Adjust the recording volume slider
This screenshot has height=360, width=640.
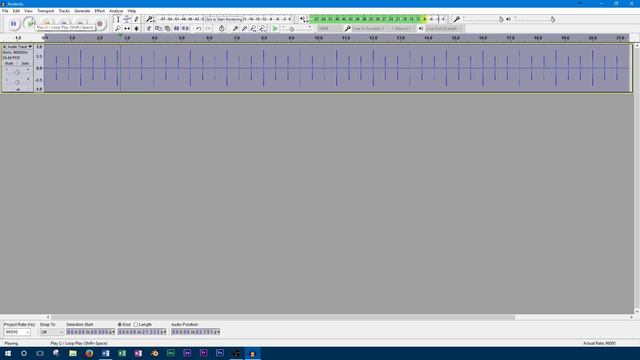click(x=484, y=19)
